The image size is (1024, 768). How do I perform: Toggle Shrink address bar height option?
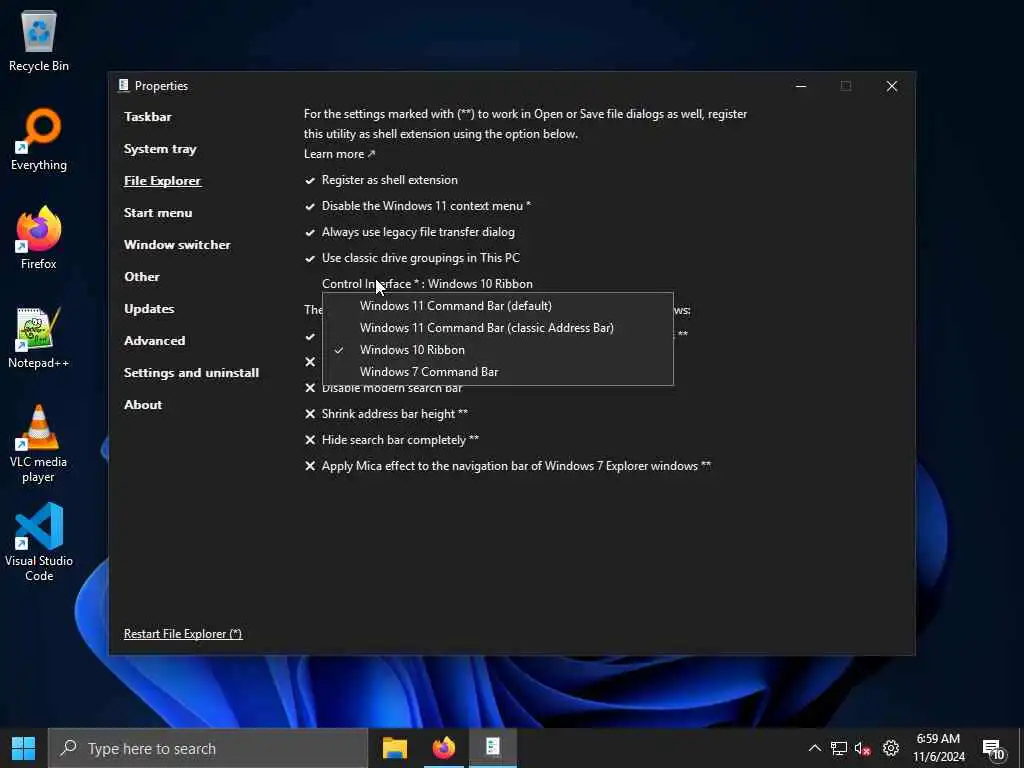coord(386,414)
